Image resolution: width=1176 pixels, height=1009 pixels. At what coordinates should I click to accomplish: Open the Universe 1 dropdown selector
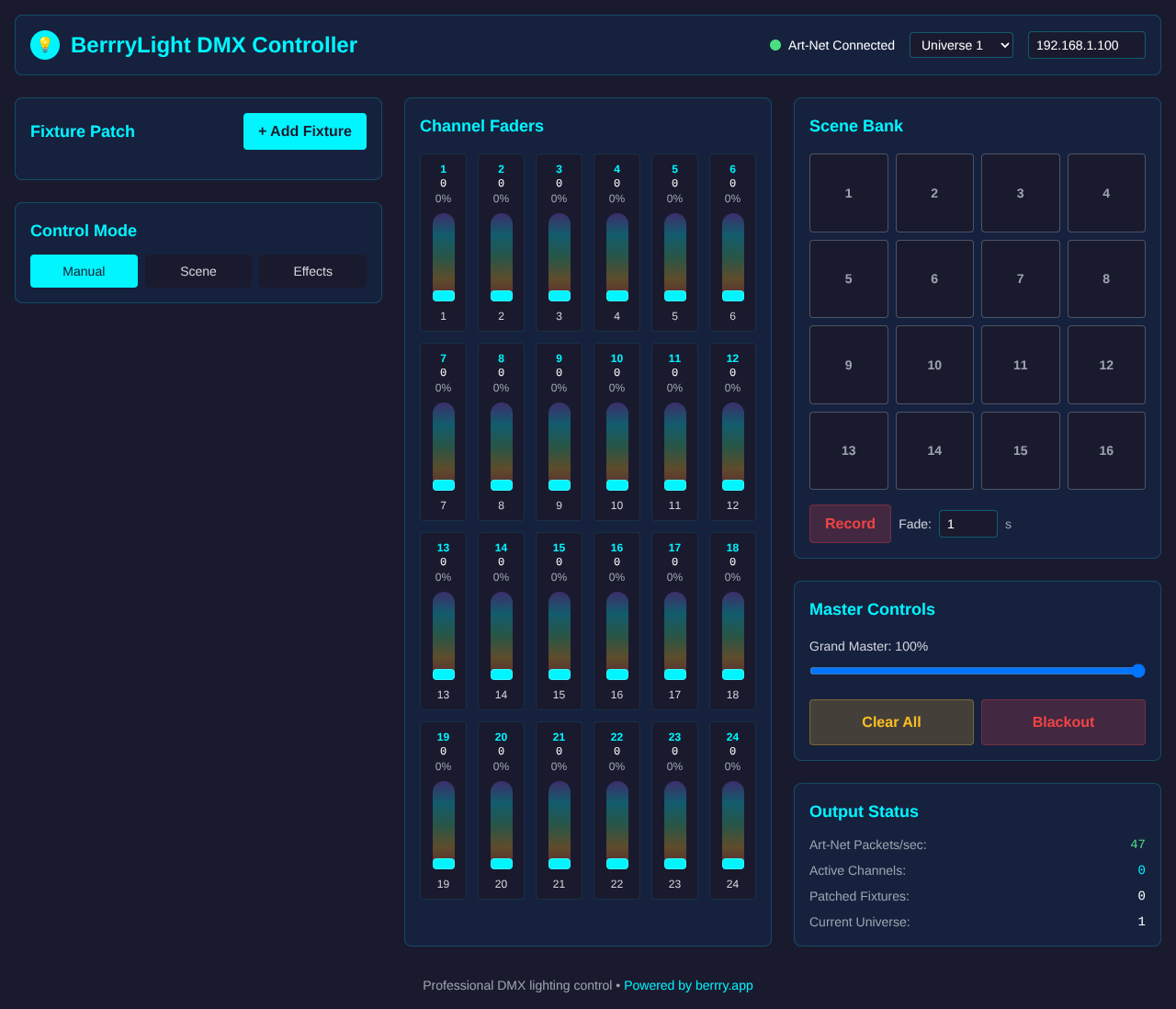tap(961, 44)
